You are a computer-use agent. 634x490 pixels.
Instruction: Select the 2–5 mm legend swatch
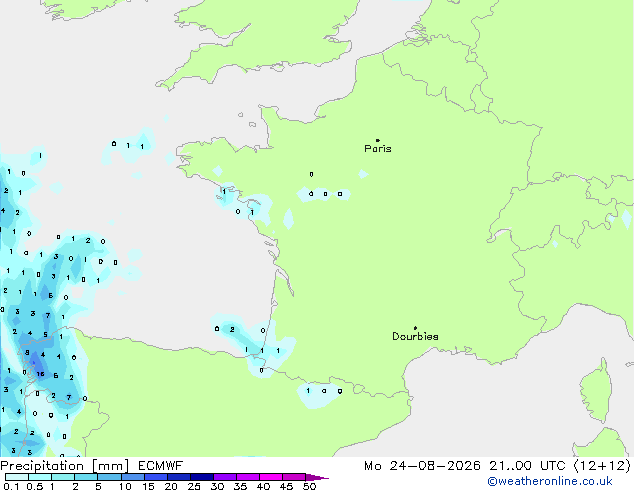coord(86,477)
